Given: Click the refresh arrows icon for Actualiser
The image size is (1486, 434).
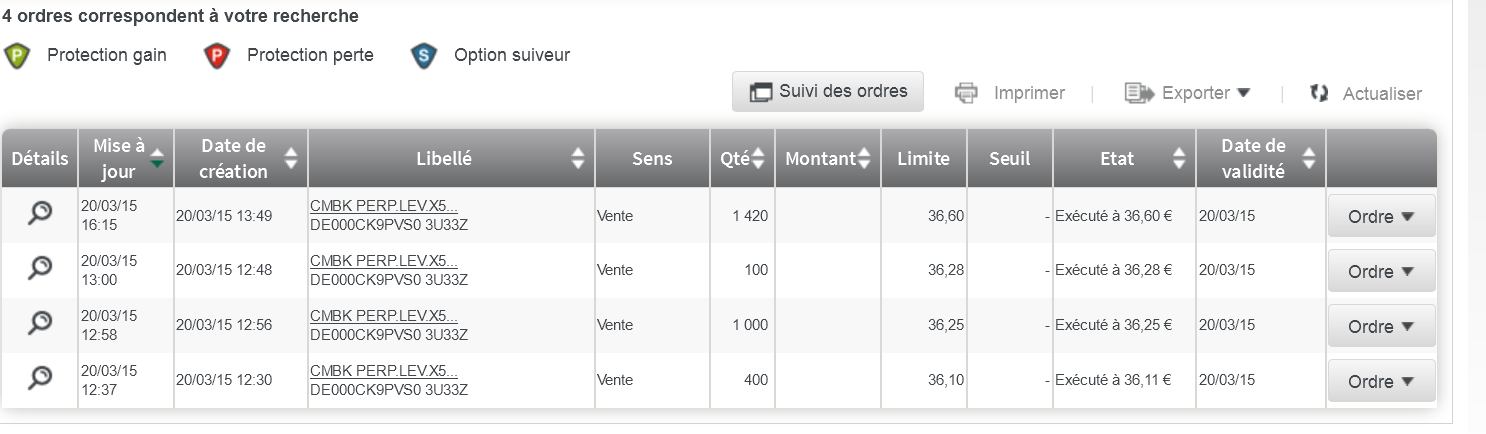Looking at the screenshot, I should [1319, 93].
